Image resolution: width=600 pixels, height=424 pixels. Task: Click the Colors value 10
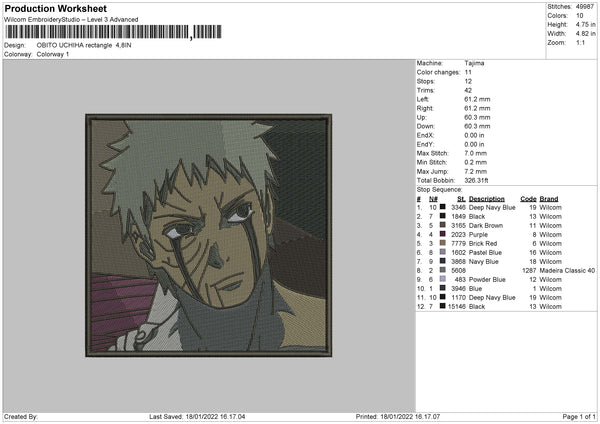point(579,16)
